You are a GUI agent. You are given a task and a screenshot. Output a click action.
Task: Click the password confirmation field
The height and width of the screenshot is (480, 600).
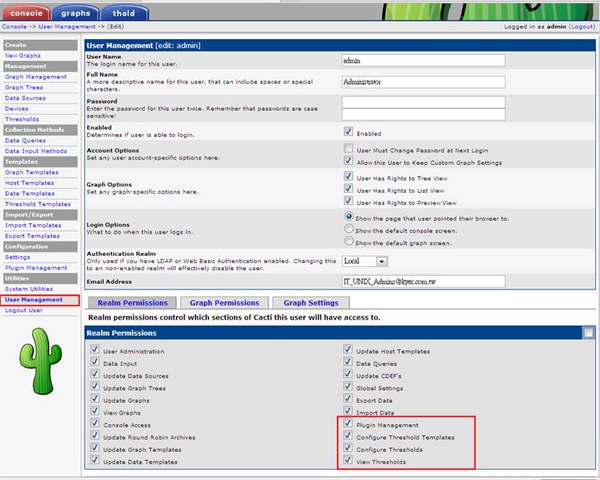point(423,114)
